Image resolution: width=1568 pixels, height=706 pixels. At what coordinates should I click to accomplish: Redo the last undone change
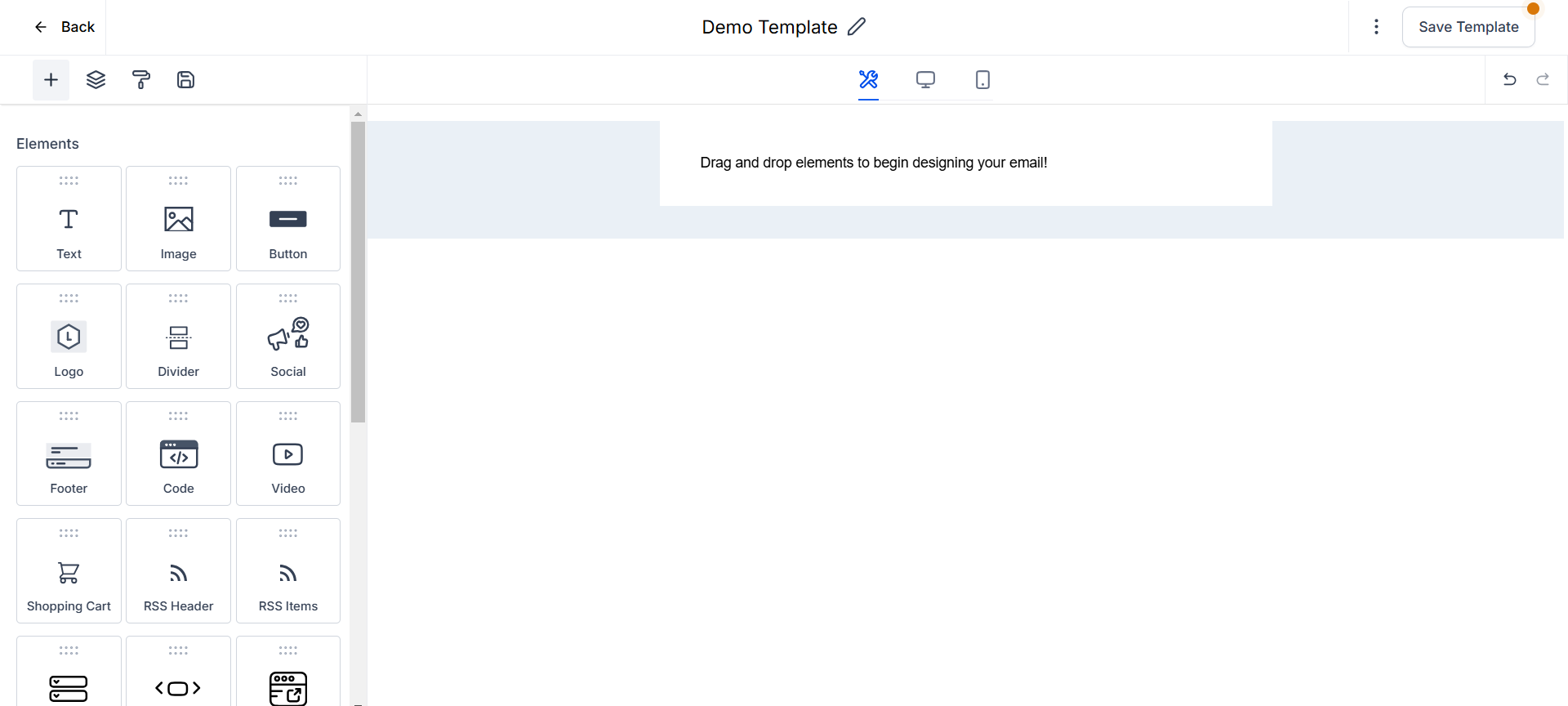(x=1543, y=79)
